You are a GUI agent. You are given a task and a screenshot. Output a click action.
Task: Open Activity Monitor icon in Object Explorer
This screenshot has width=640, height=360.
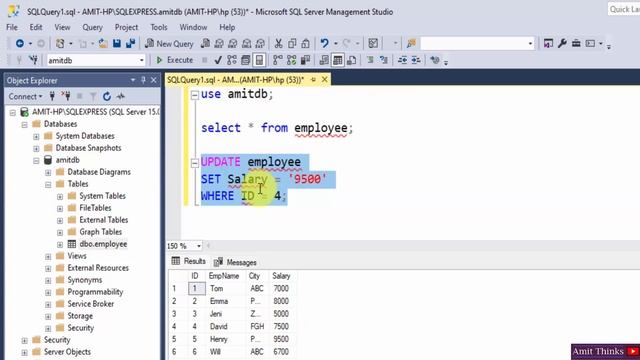[x=120, y=96]
